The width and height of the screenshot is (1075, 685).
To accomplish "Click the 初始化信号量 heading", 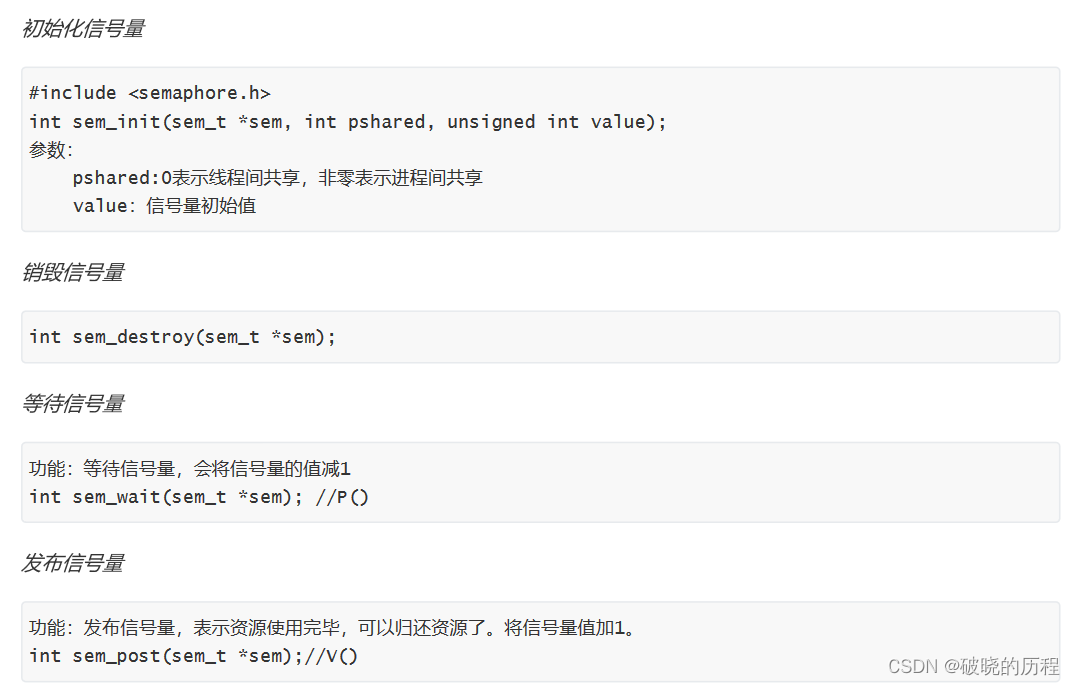I will click(x=84, y=28).
